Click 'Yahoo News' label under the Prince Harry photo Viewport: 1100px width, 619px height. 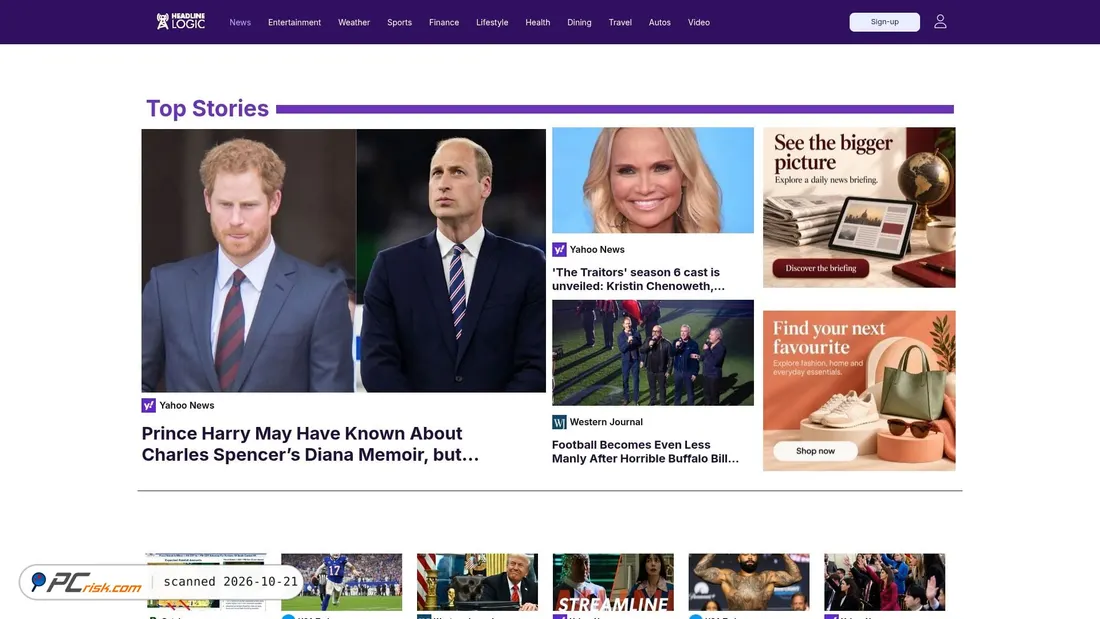click(x=187, y=405)
